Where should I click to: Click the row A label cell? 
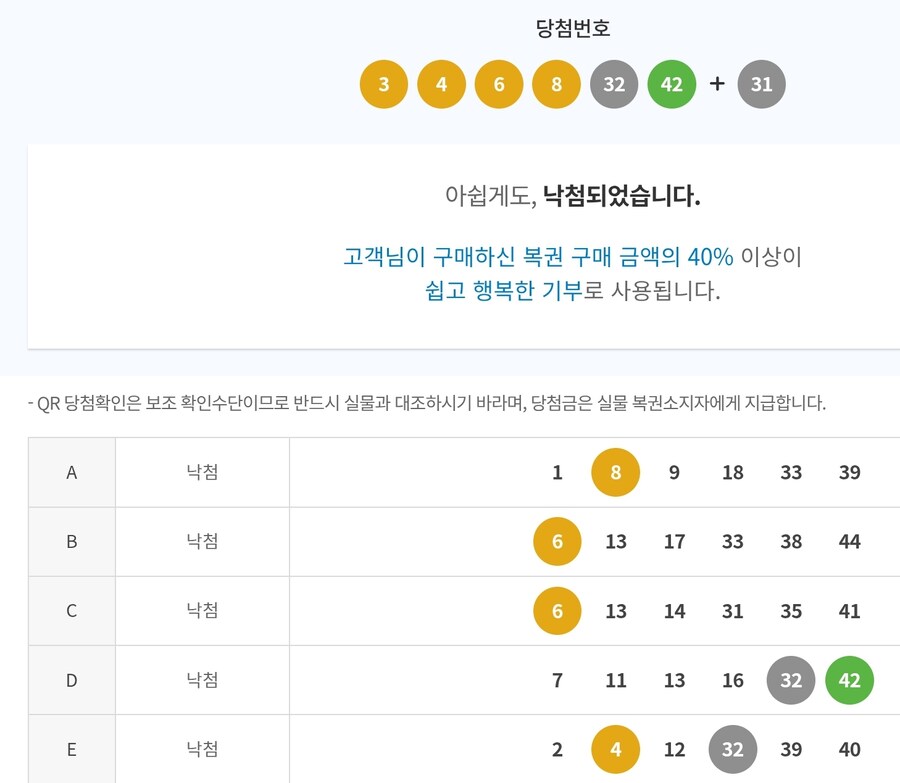[x=71, y=472]
